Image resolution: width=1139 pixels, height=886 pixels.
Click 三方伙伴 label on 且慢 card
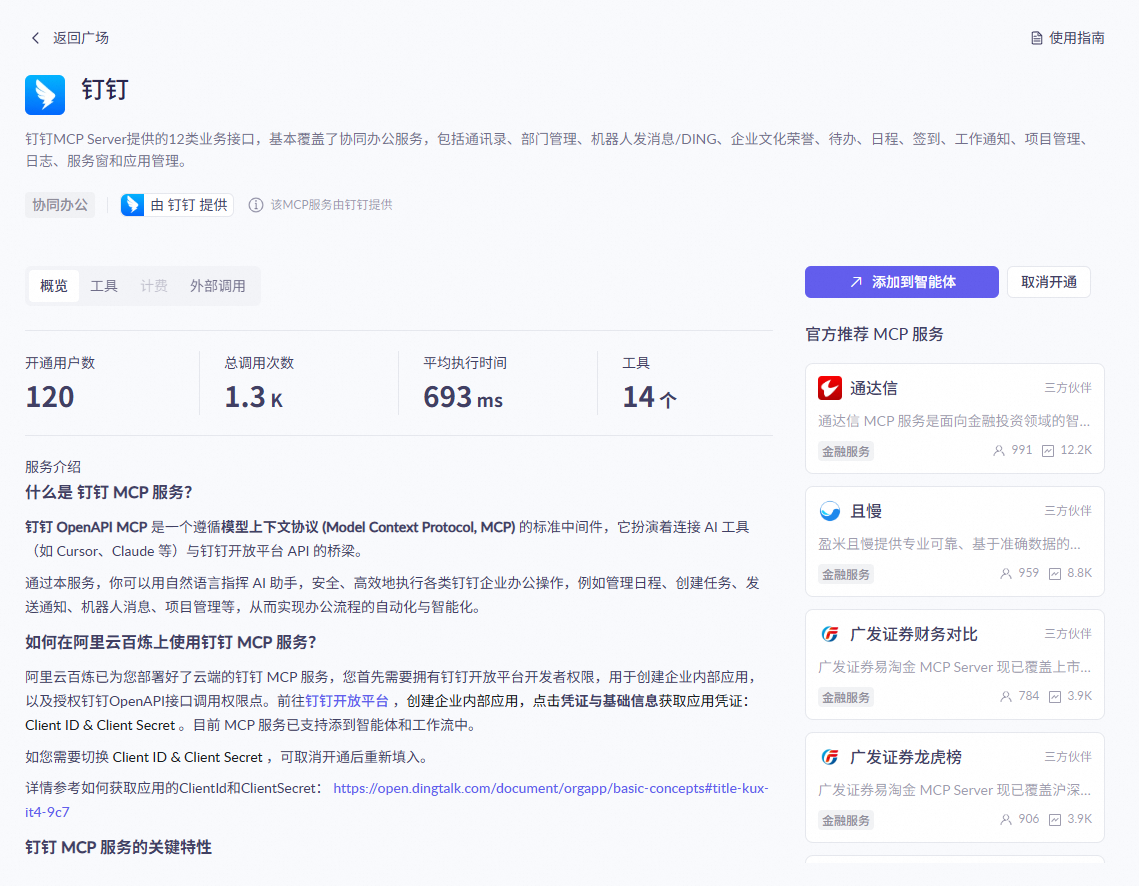pos(1068,511)
